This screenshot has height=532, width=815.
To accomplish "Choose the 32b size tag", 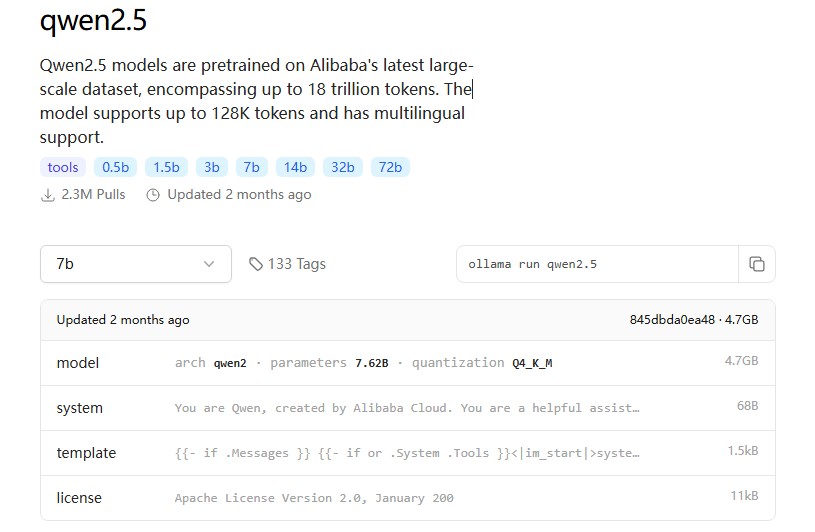I will point(343,167).
